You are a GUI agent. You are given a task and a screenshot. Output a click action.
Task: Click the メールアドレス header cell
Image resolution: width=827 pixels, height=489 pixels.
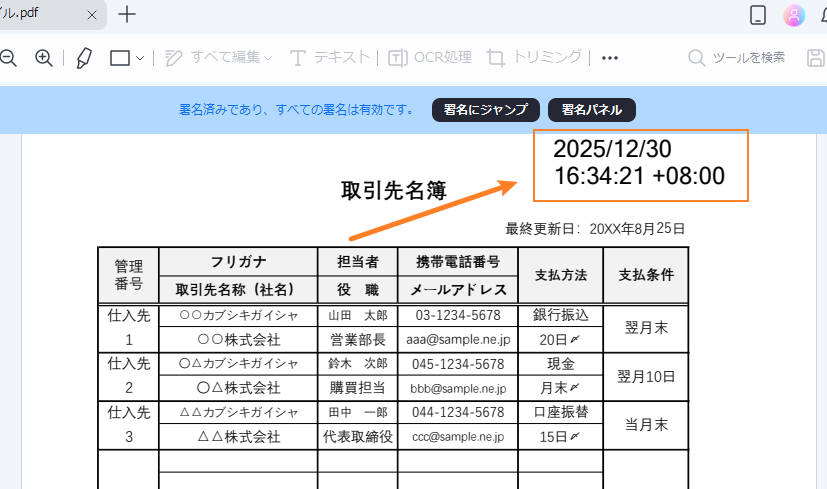click(x=458, y=290)
